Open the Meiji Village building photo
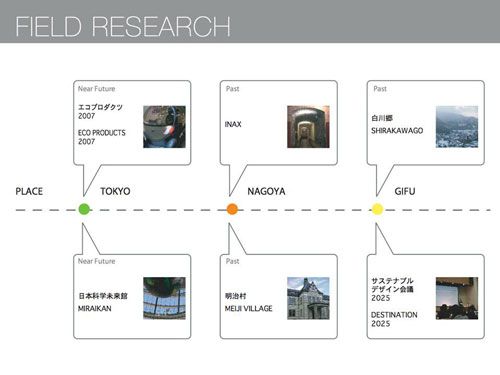This screenshot has height=375, width=500. click(308, 298)
